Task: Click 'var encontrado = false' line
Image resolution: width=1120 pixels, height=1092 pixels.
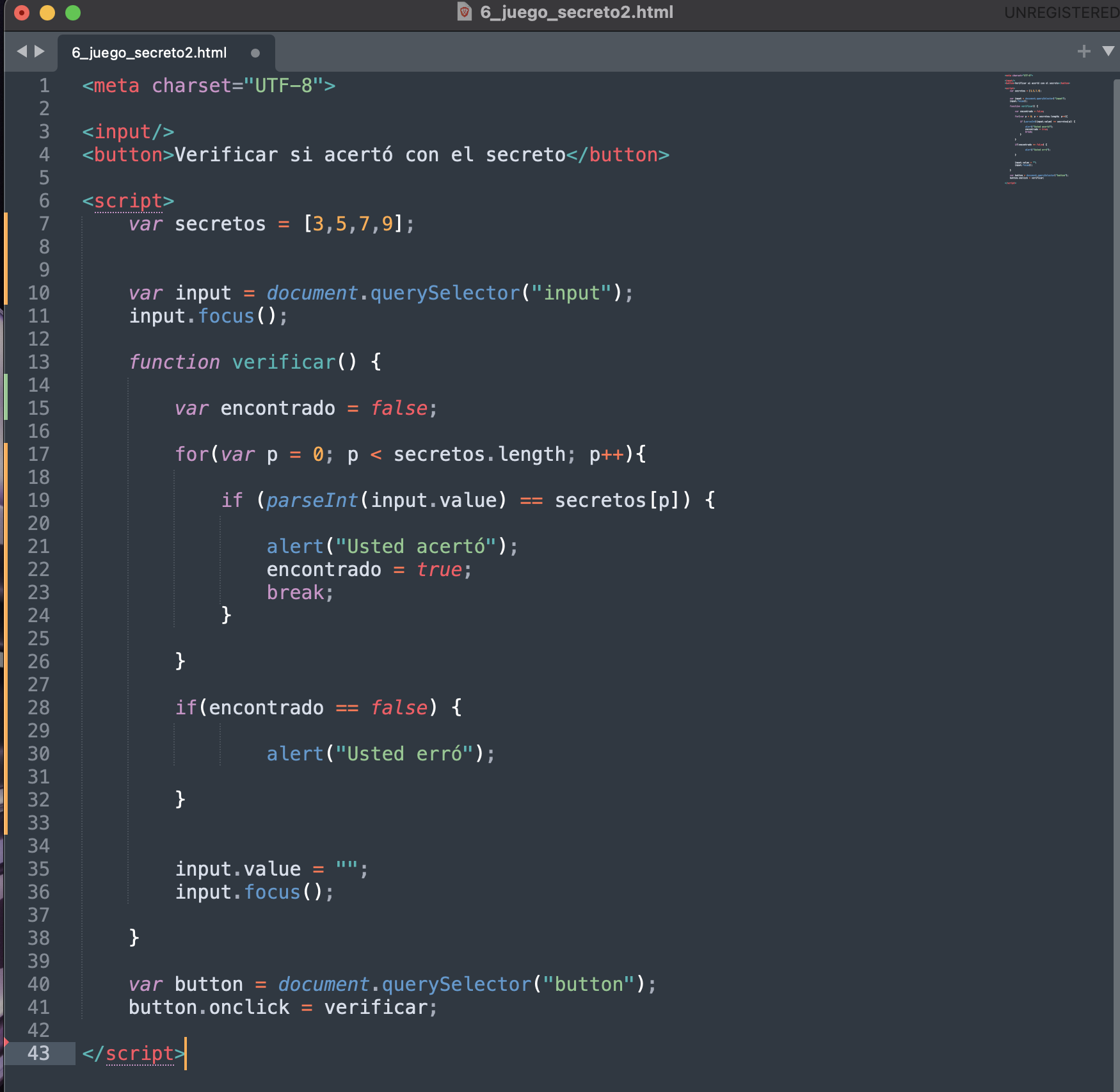Action: coord(306,408)
